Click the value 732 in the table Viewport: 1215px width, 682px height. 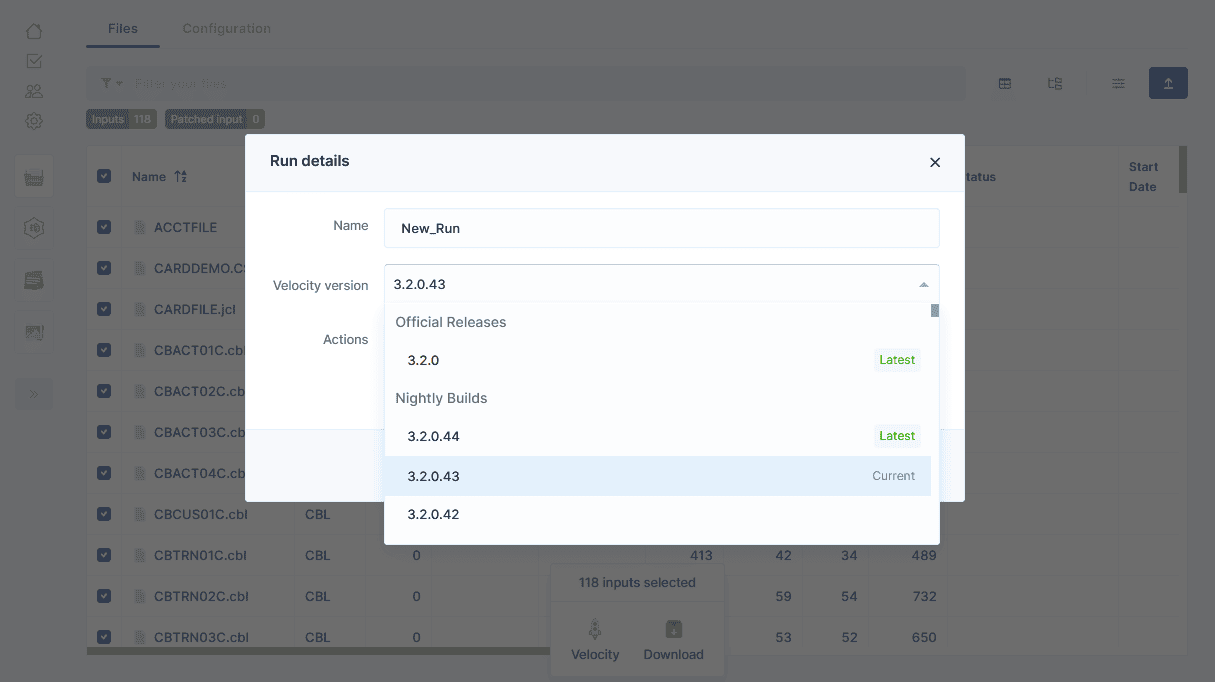(924, 596)
